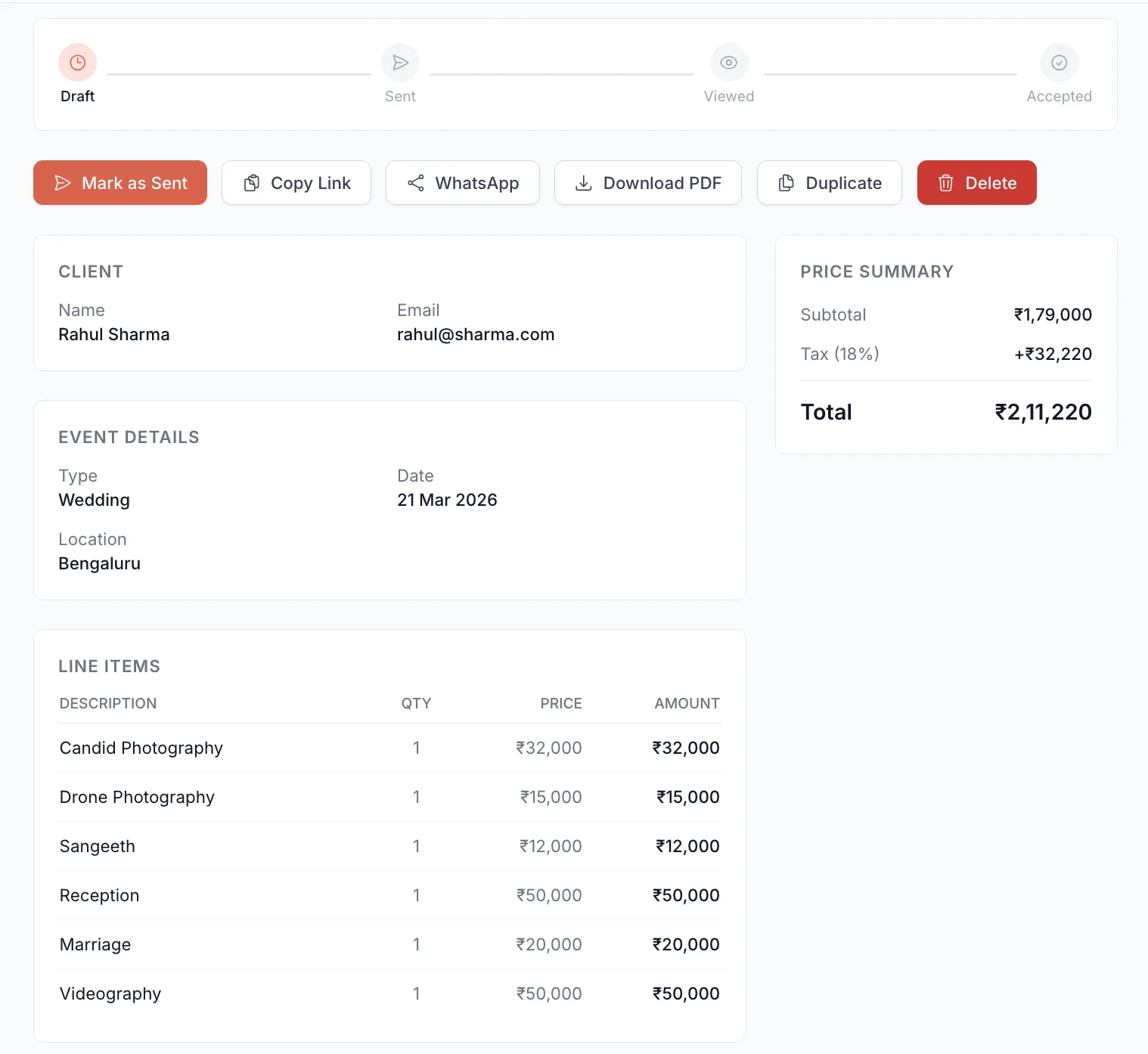This screenshot has width=1148, height=1054.
Task: Click the Total amount ₹2,11,220
Action: (1043, 412)
